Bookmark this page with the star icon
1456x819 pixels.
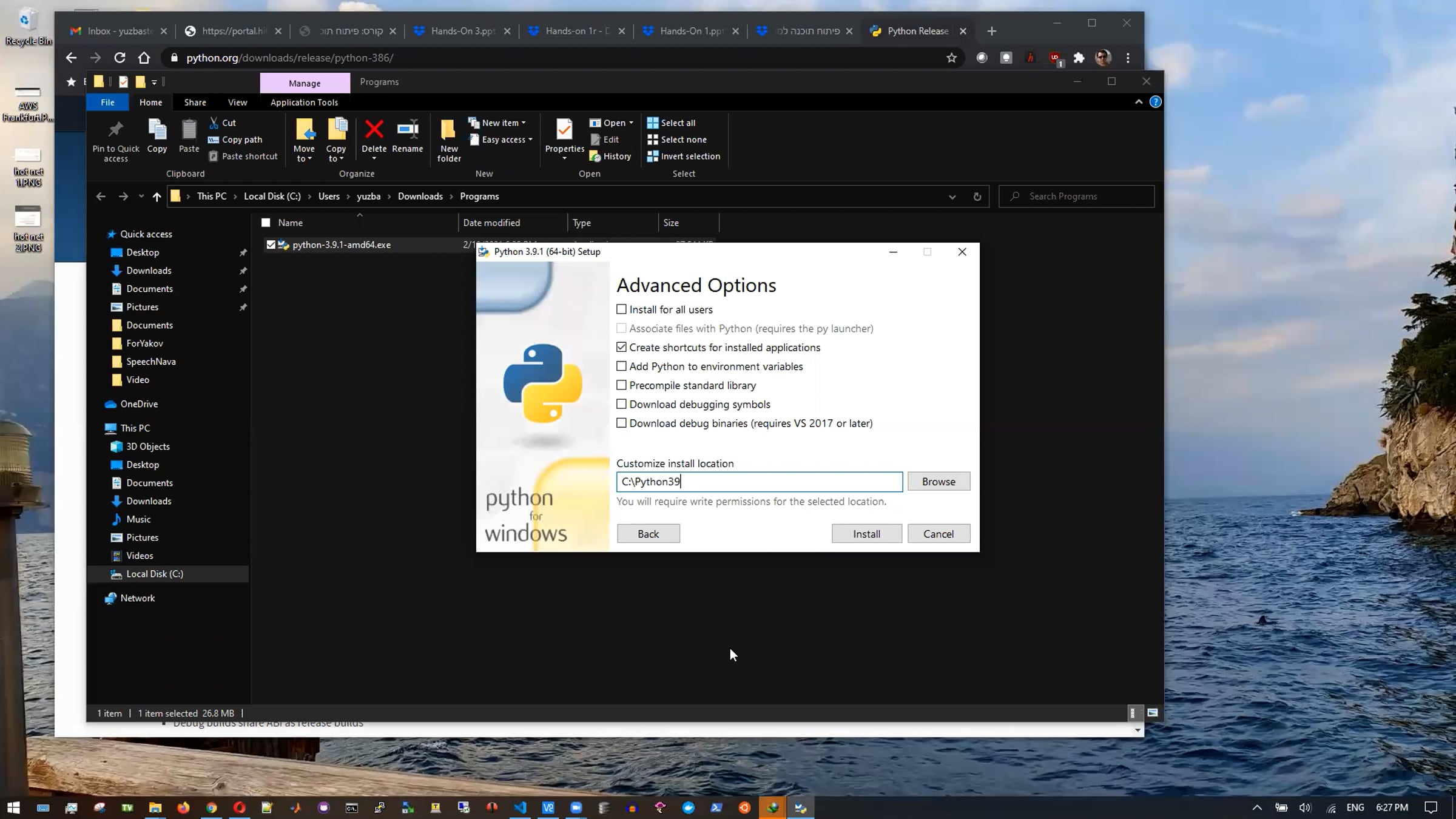click(x=951, y=58)
